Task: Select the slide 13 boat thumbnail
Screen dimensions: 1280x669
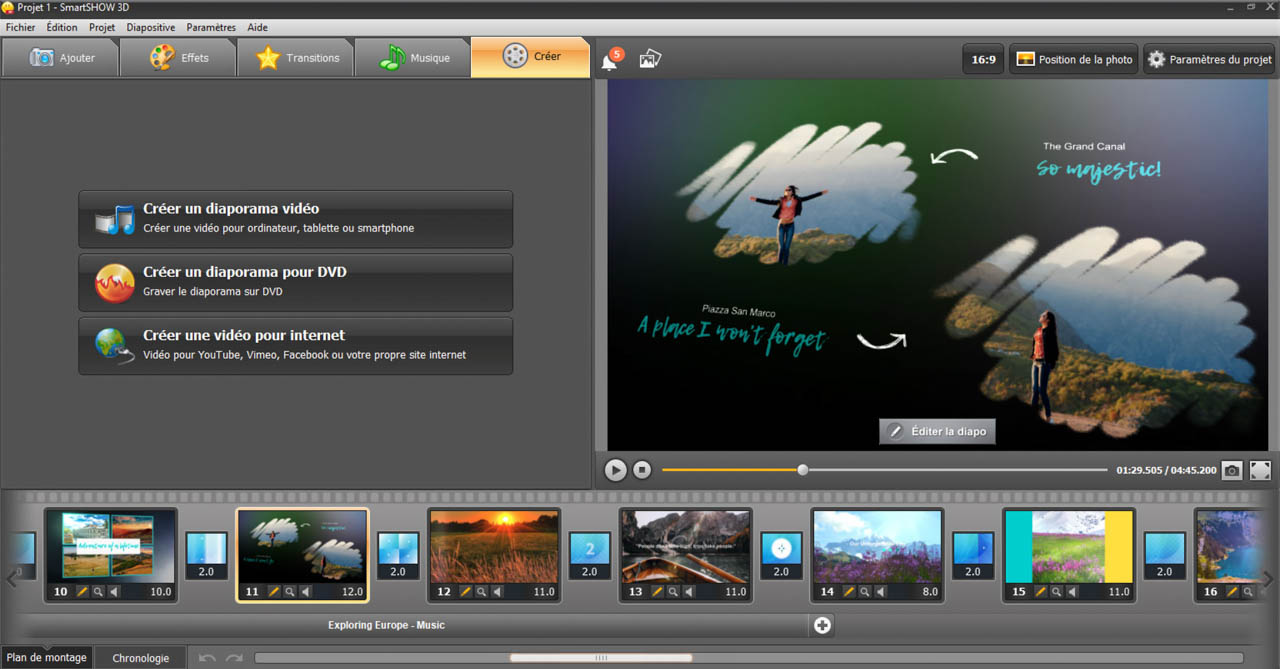Action: point(686,547)
